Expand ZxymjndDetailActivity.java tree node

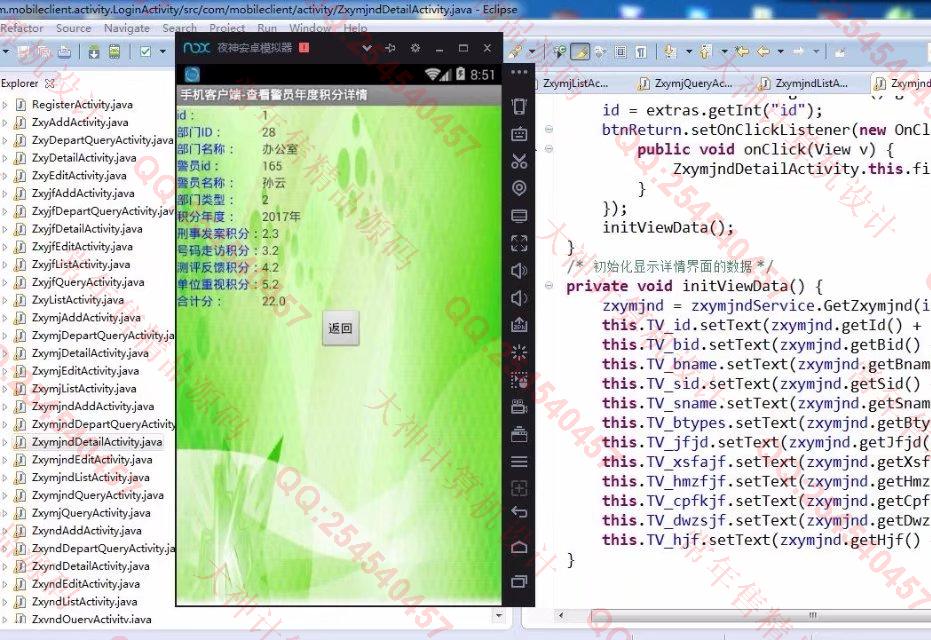(x=5, y=442)
